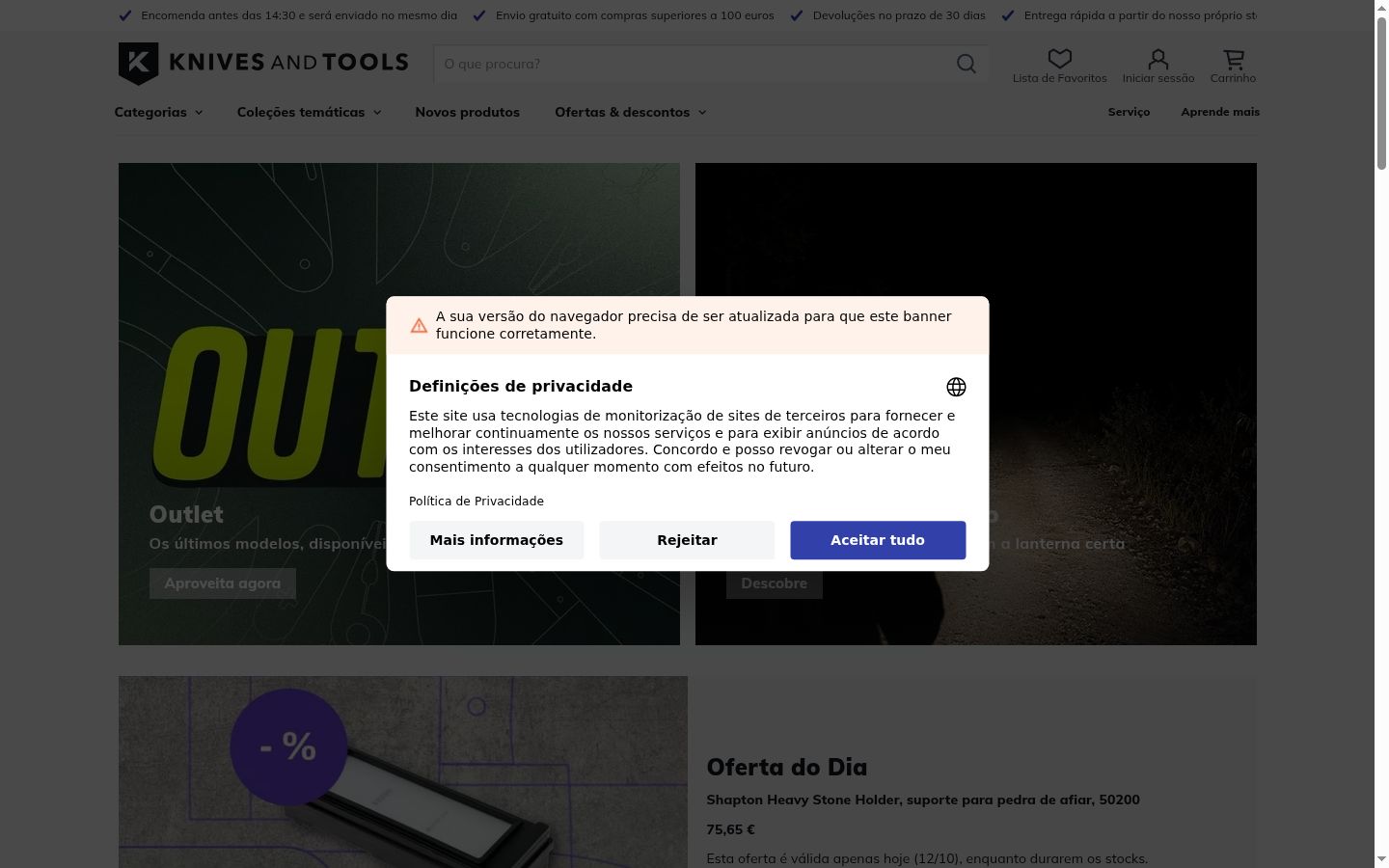Image resolution: width=1389 pixels, height=868 pixels.
Task: Expand the Coleções temáticas menu
Action: tap(309, 112)
